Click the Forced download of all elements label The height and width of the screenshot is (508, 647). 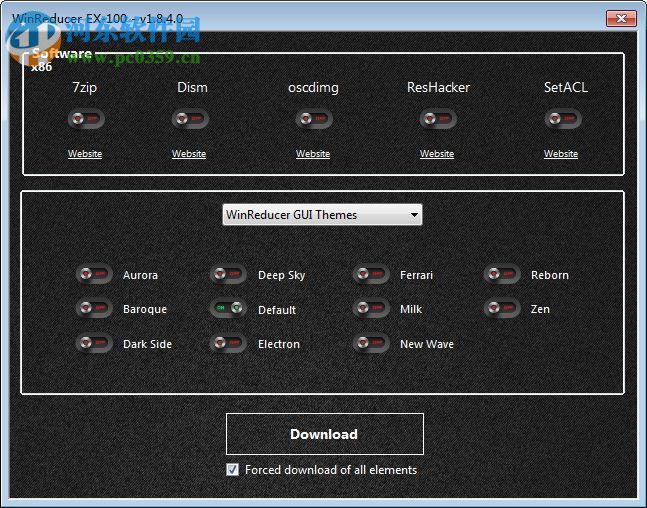[331, 470]
